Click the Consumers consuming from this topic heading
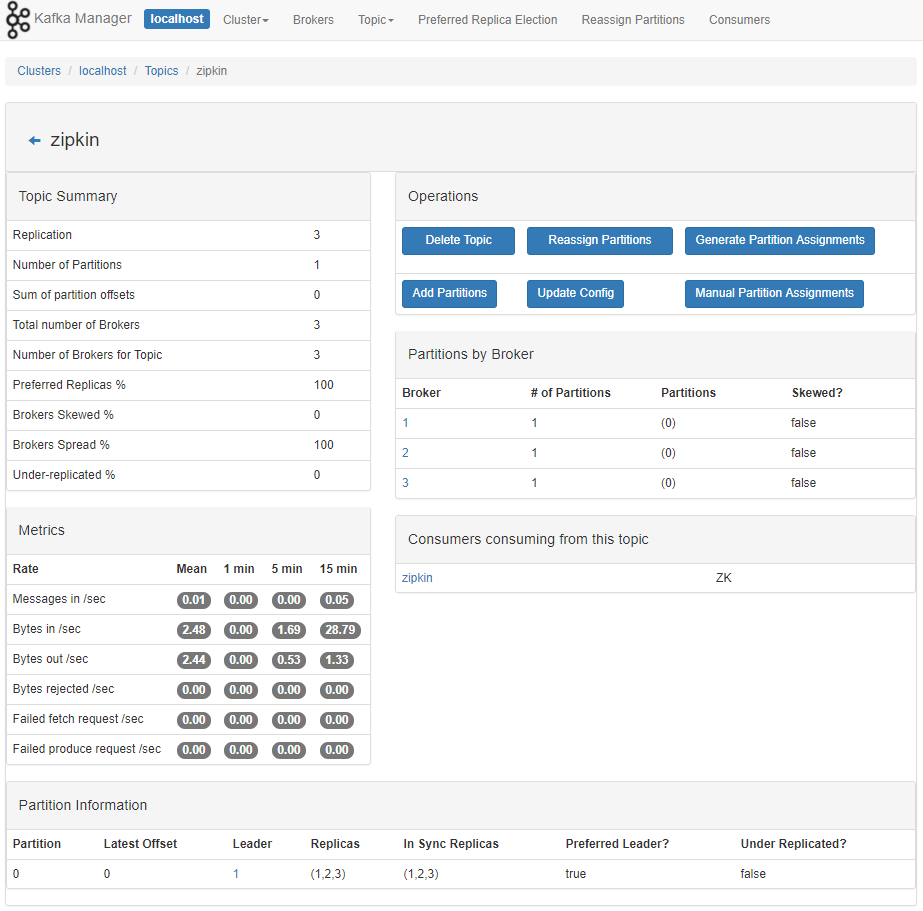The width and height of the screenshot is (923, 911). point(528,540)
